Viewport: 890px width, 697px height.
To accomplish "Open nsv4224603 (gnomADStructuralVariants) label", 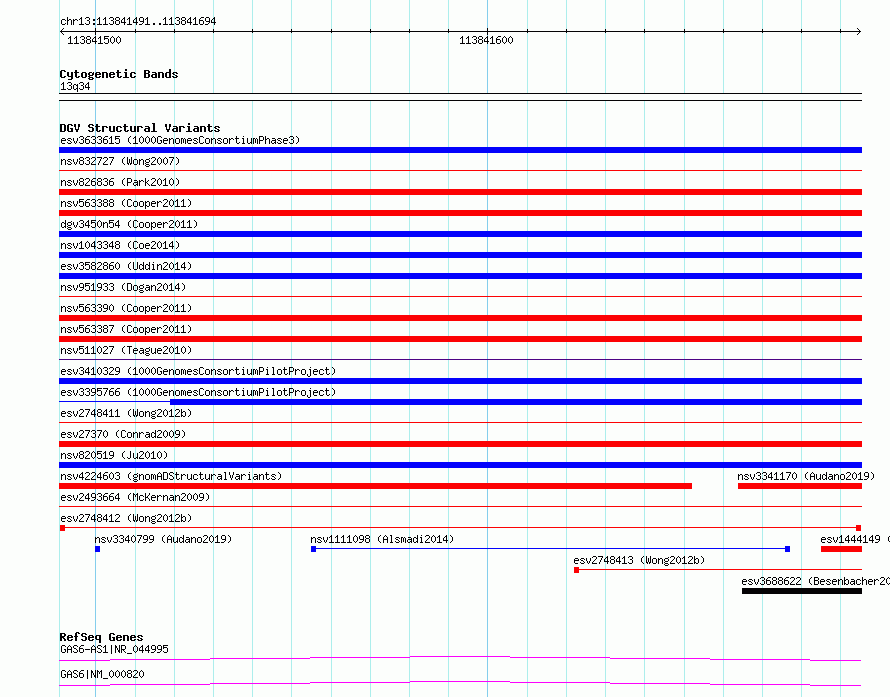I will tap(171, 476).
